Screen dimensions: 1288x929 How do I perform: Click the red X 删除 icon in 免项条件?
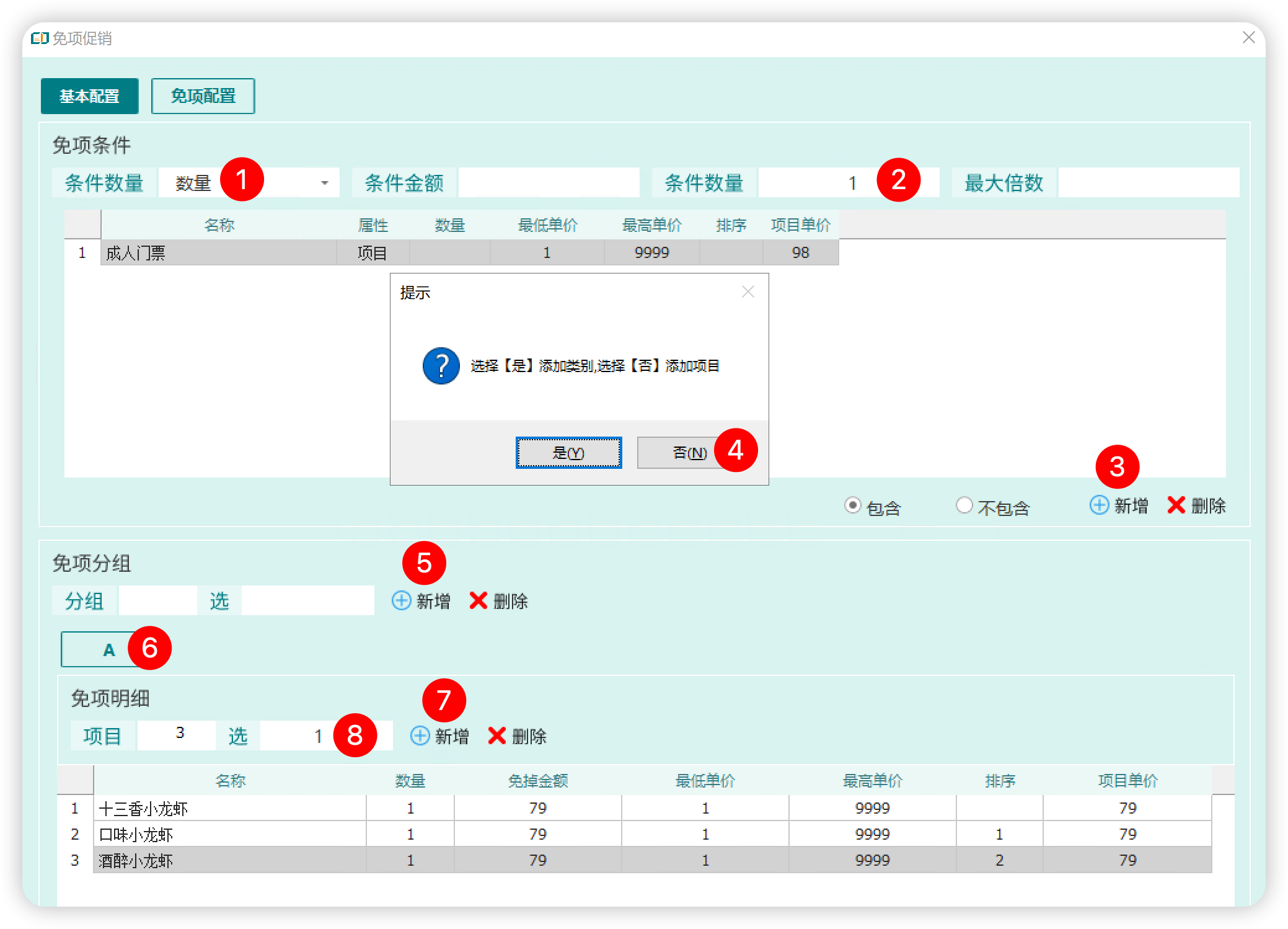[1176, 505]
